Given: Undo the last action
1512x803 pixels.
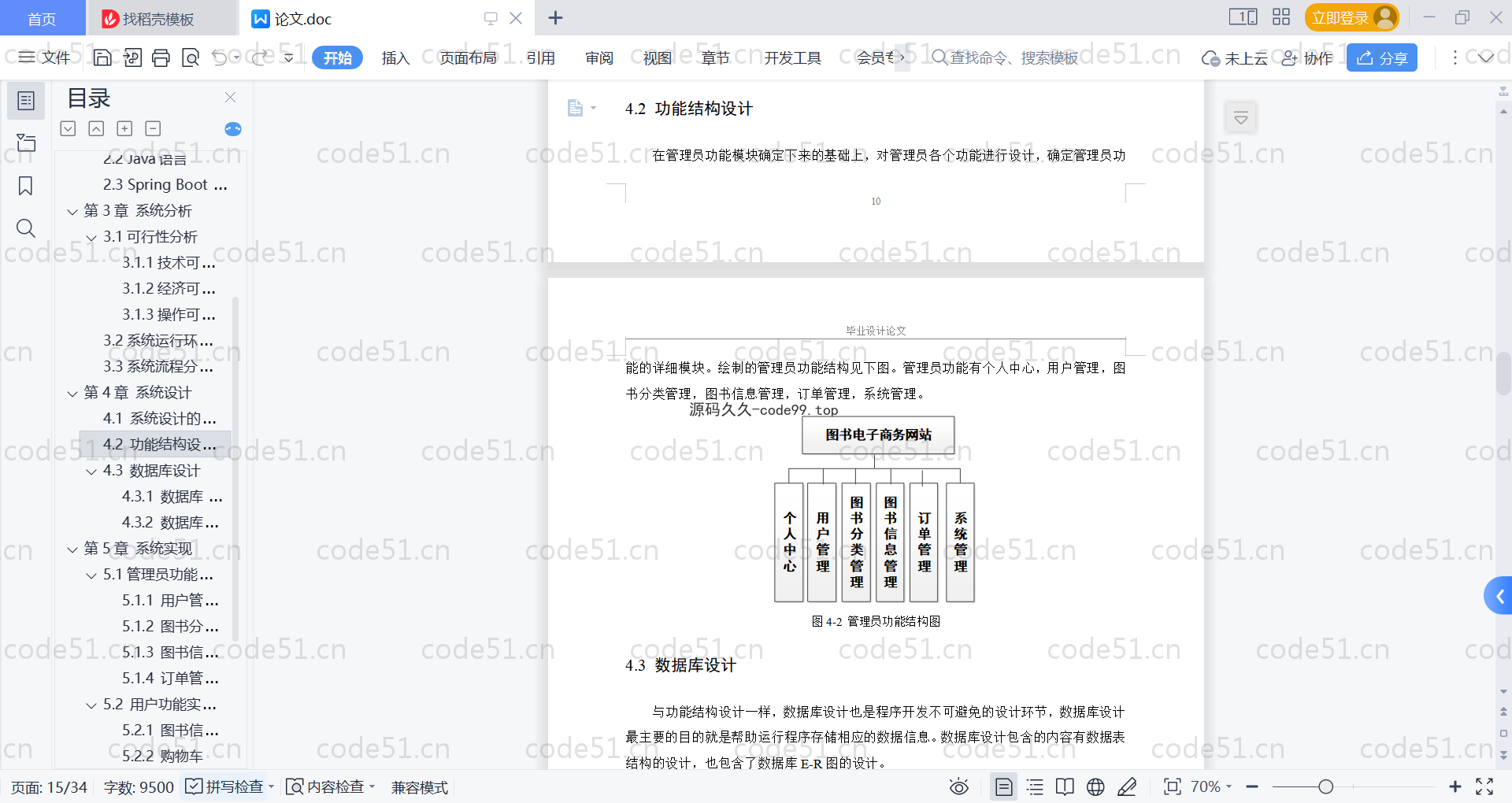Looking at the screenshot, I should tap(220, 57).
